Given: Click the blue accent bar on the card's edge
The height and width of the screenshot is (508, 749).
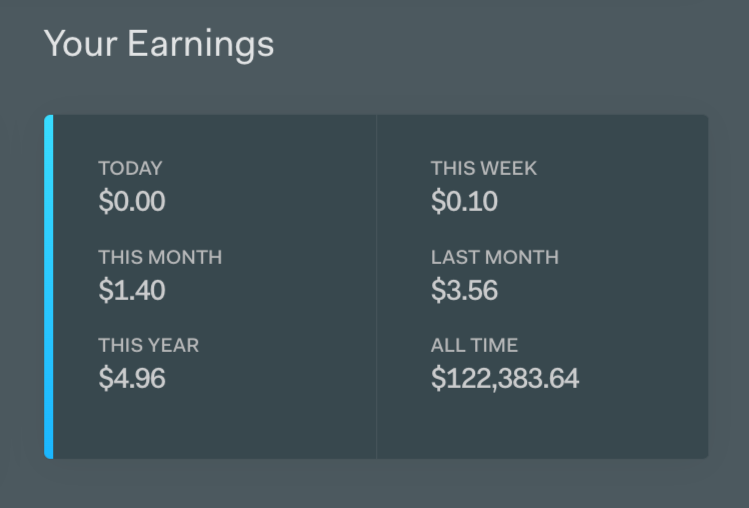Looking at the screenshot, I should click(x=49, y=287).
